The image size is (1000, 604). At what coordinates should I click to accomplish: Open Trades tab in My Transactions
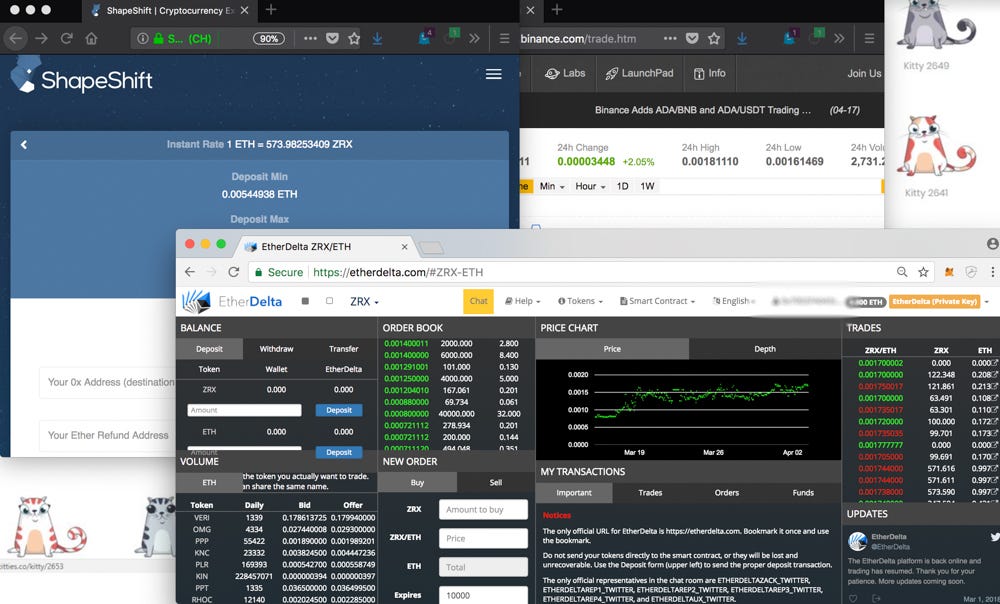click(x=650, y=492)
